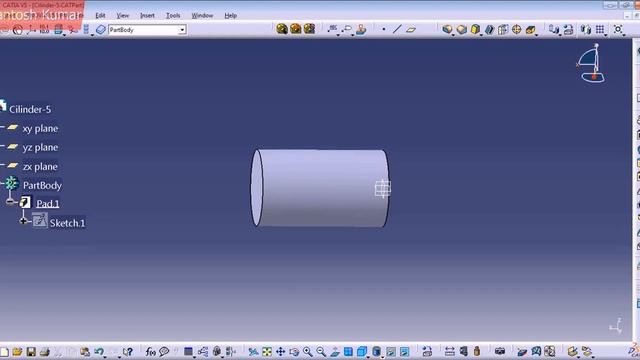
Task: Open the blue cube icon's flyout arrow
Action: click(x=368, y=357)
